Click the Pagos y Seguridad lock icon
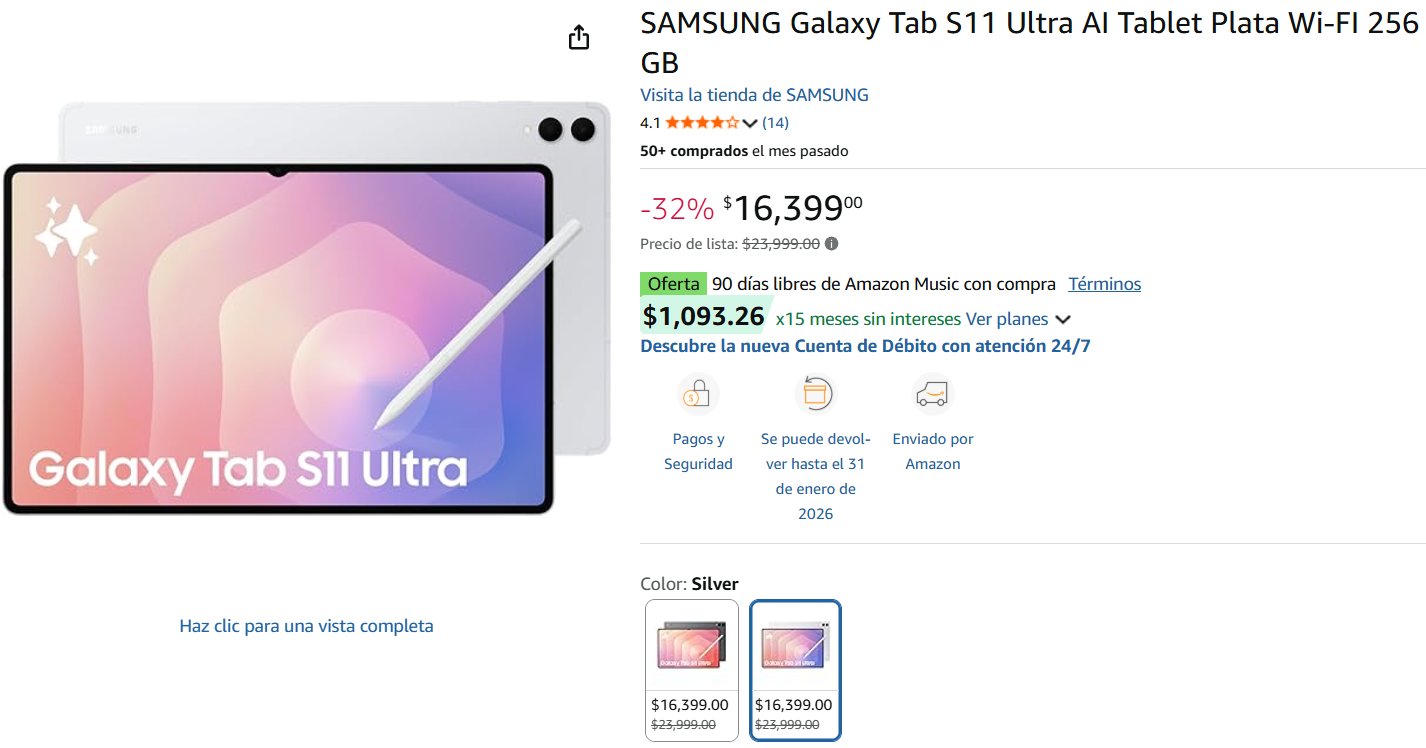 697,395
